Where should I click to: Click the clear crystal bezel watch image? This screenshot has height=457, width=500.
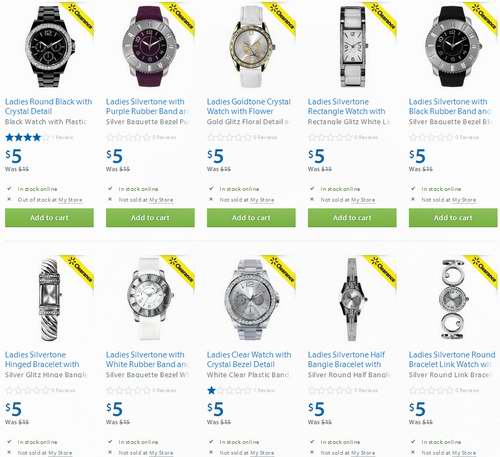coord(251,299)
